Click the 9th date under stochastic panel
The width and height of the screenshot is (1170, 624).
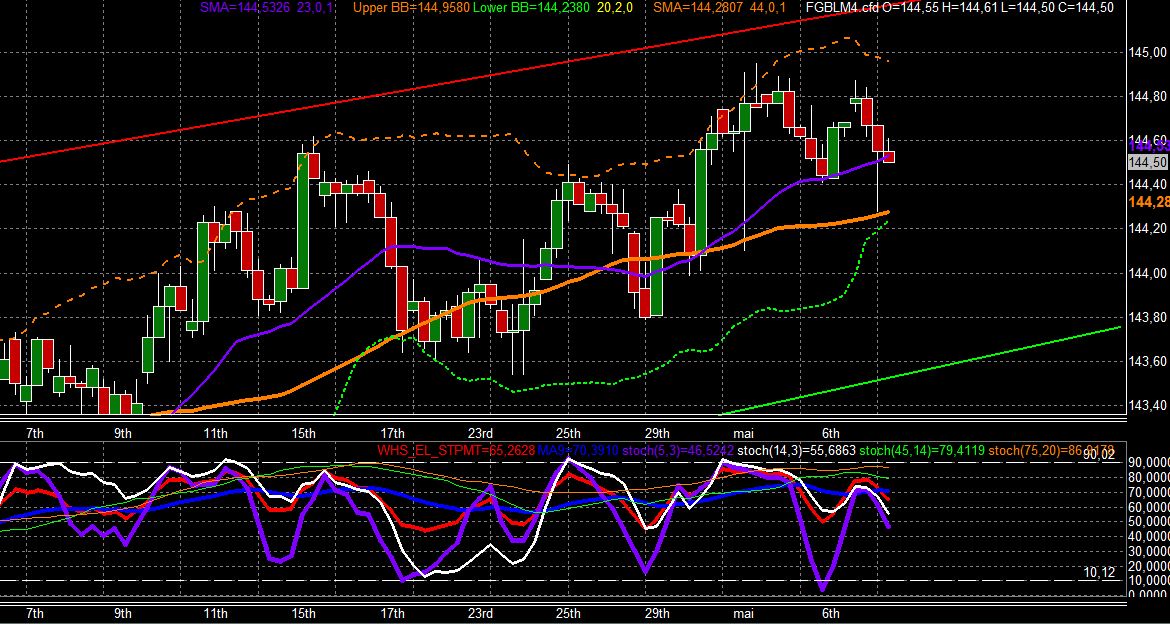[x=123, y=614]
